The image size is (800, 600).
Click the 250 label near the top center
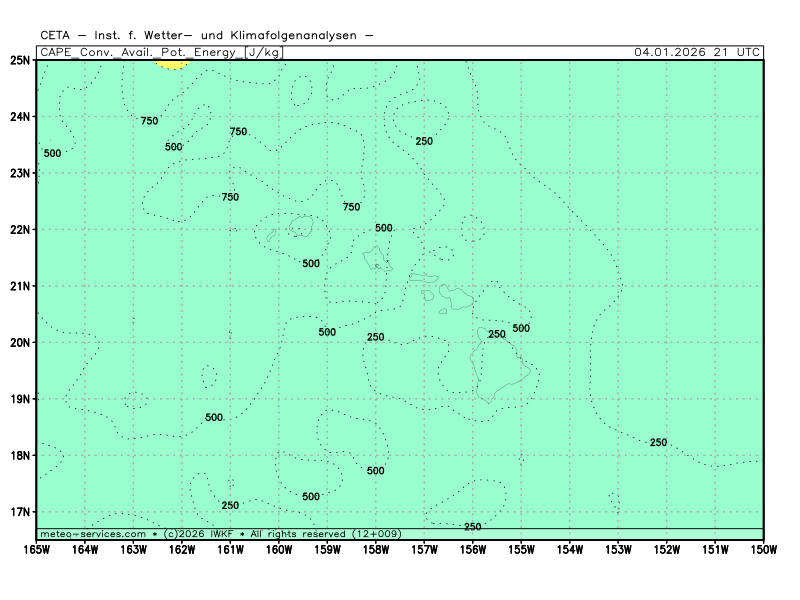click(424, 141)
